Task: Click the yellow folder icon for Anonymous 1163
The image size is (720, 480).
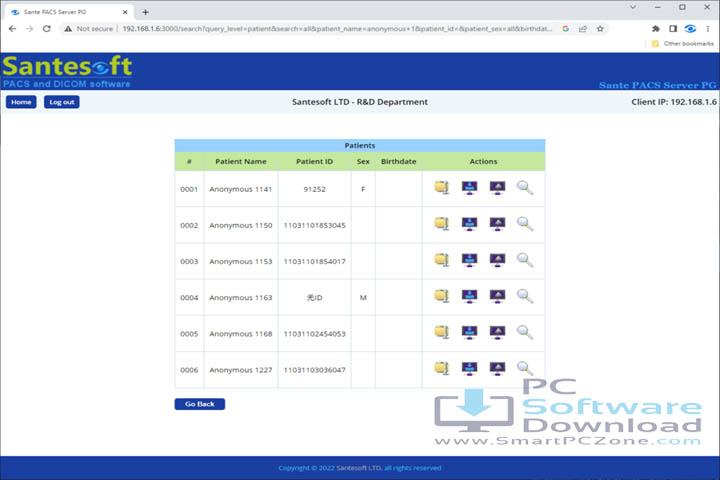Action: [x=442, y=296]
